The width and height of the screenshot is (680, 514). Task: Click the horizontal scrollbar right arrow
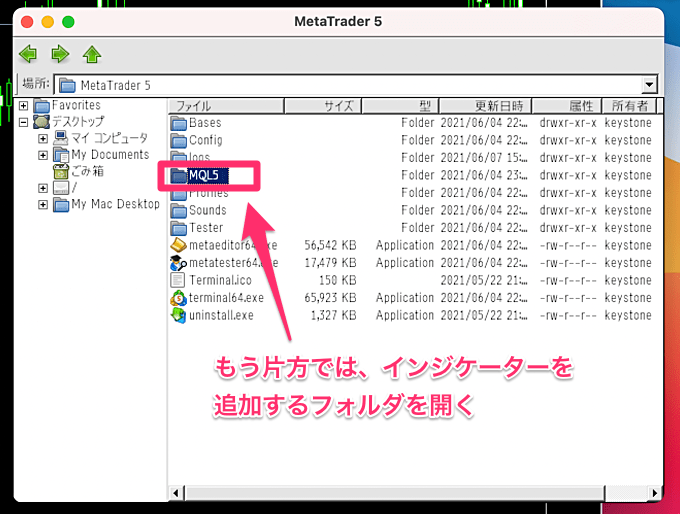pos(655,493)
